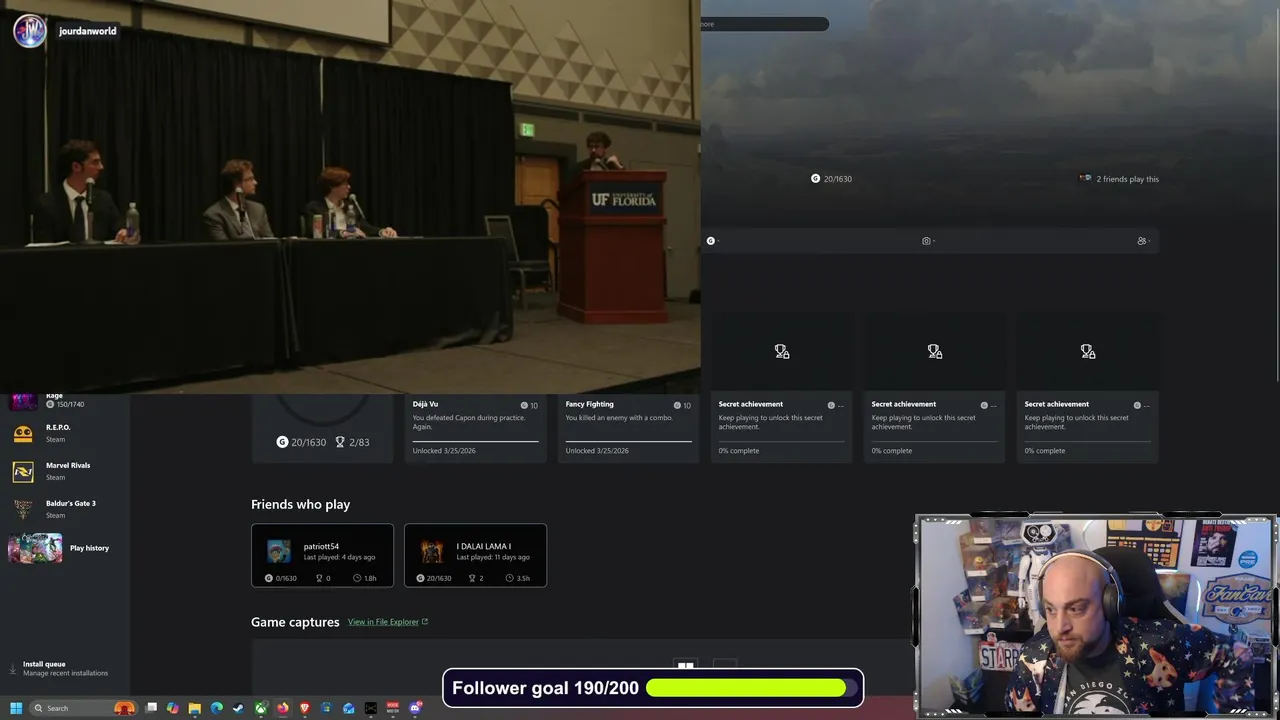
Task: Click the Game captures heading
Action: [295, 622]
